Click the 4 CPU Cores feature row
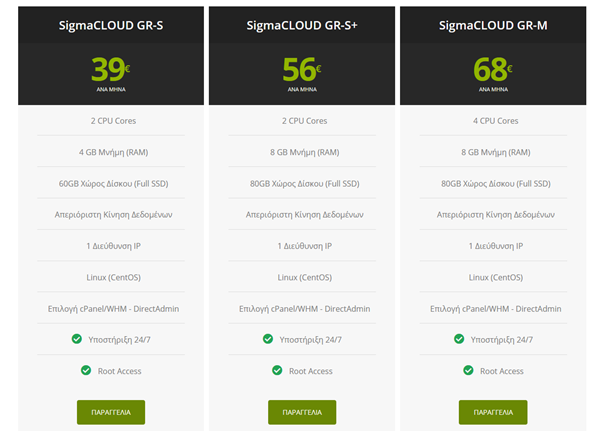The width and height of the screenshot is (602, 431). 493,121
